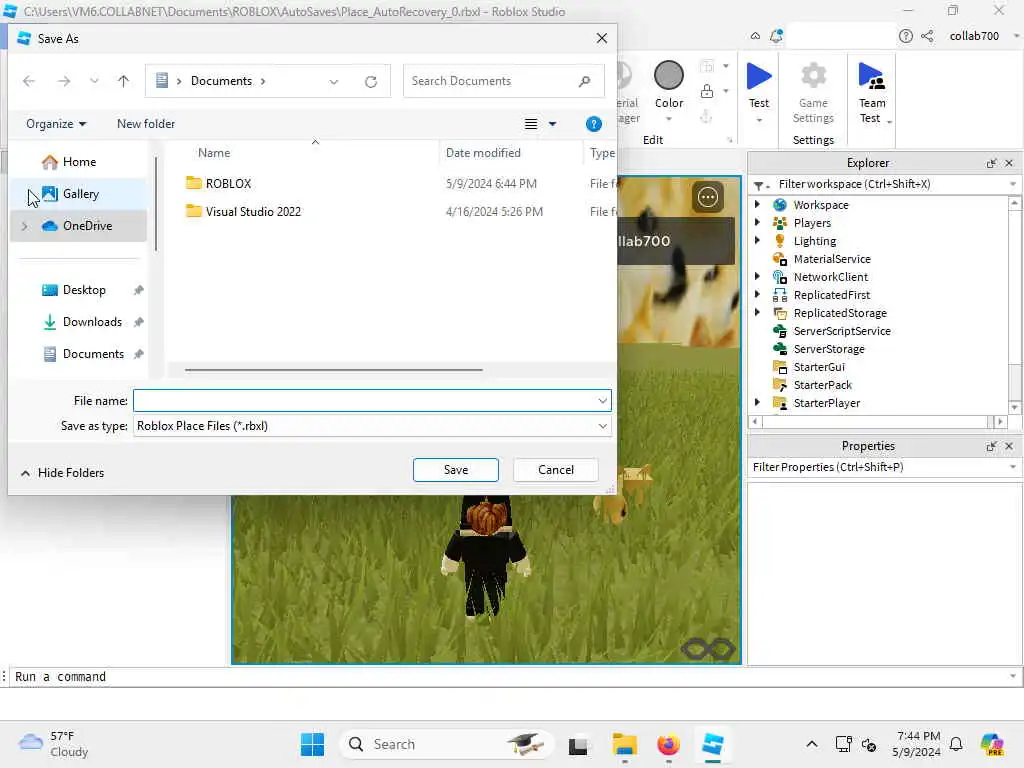This screenshot has height=768, width=1024.
Task: Open Game Settings gear
Action: pyautogui.click(x=813, y=76)
